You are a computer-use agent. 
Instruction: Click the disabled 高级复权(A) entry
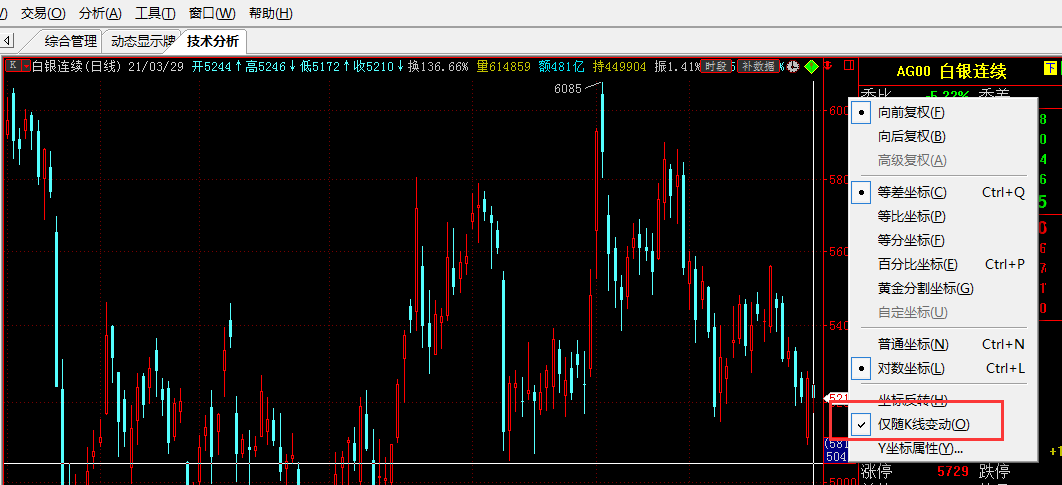pos(942,161)
